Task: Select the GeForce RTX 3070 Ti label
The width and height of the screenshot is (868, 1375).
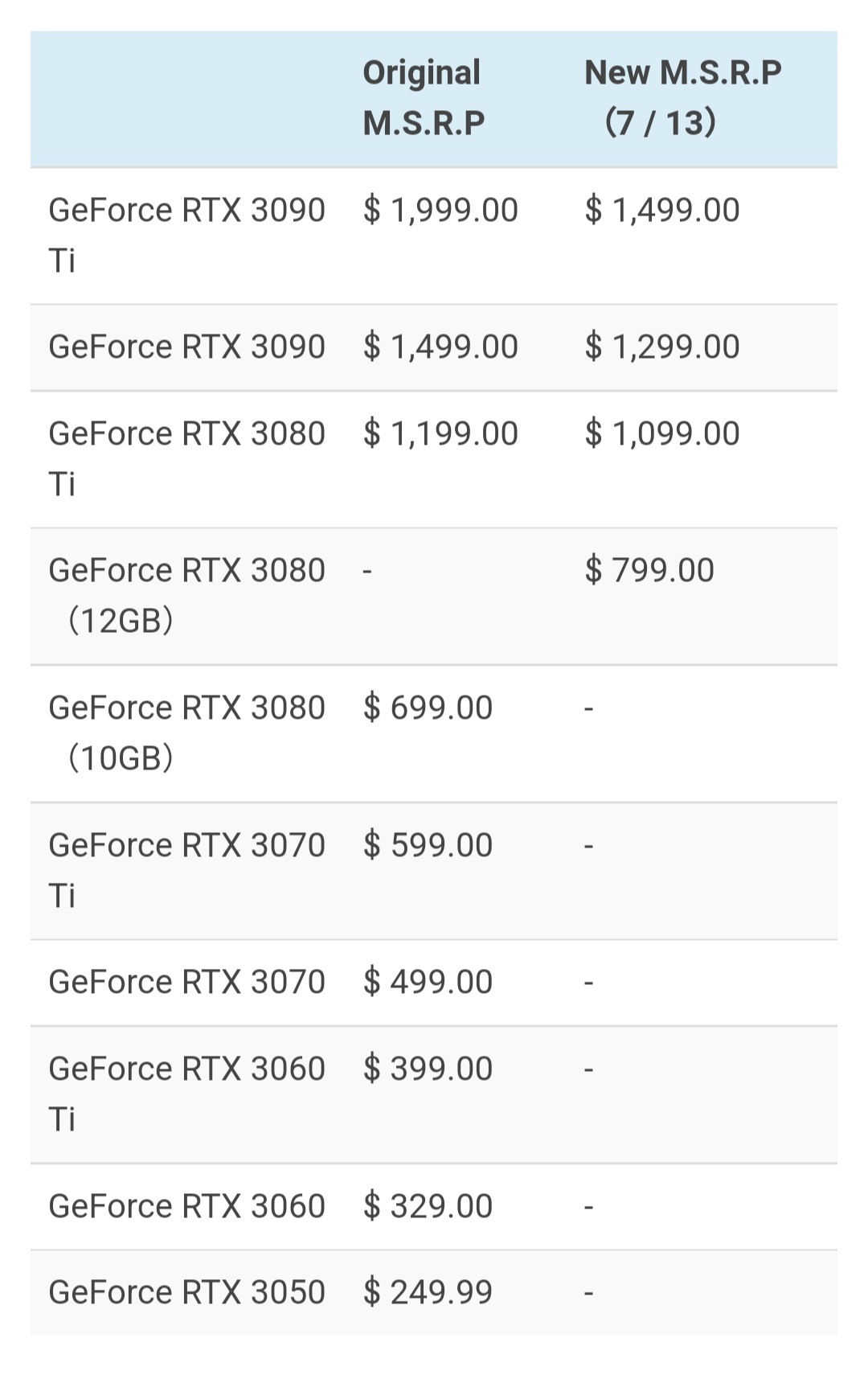Action: 186,870
